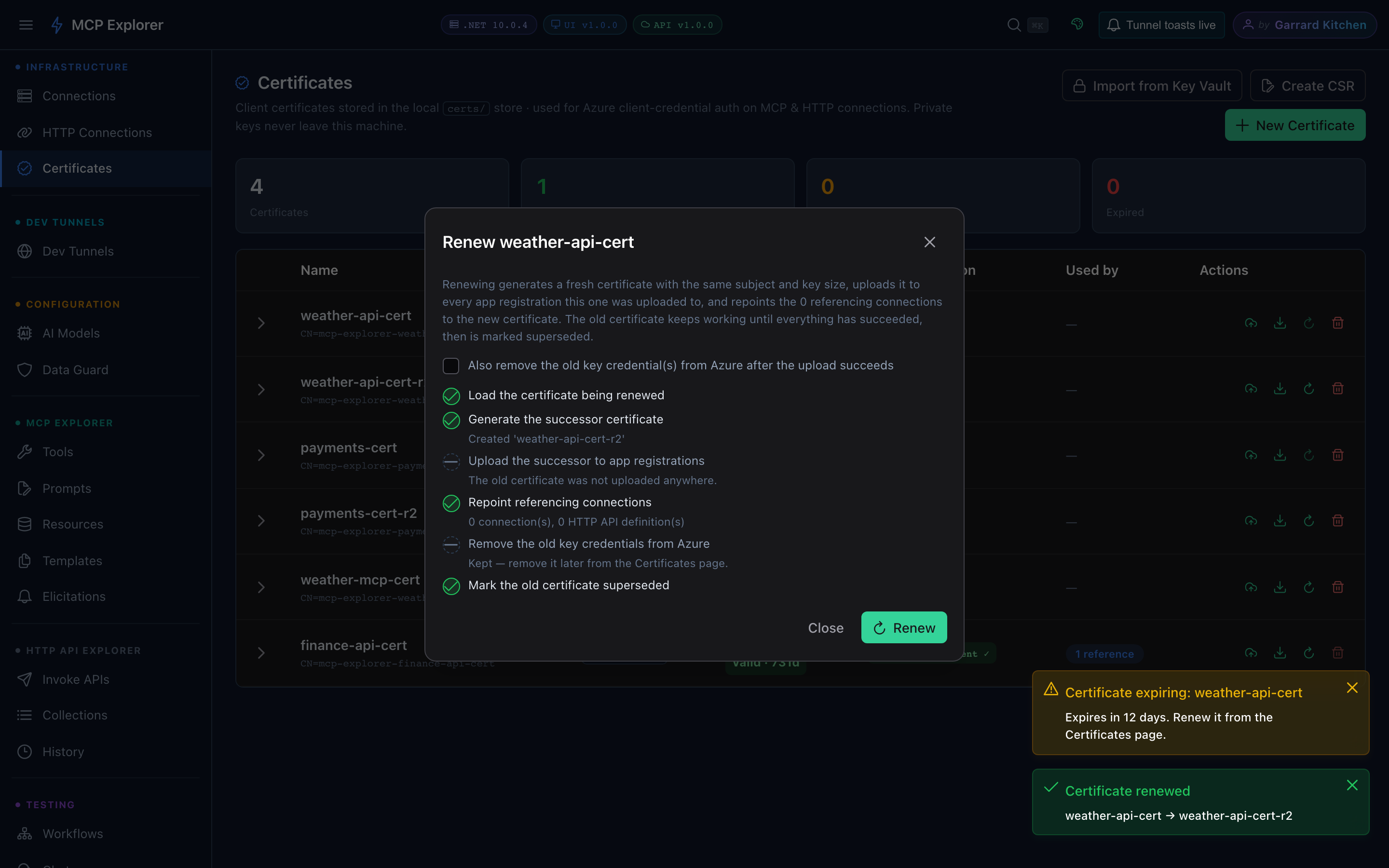Expand the payments-cert row

click(261, 455)
